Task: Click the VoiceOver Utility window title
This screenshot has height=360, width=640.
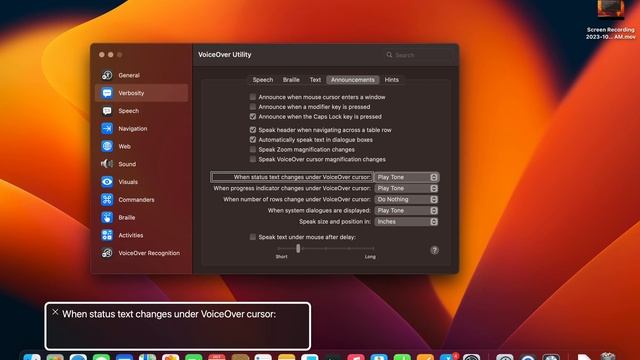Action: [224, 54]
